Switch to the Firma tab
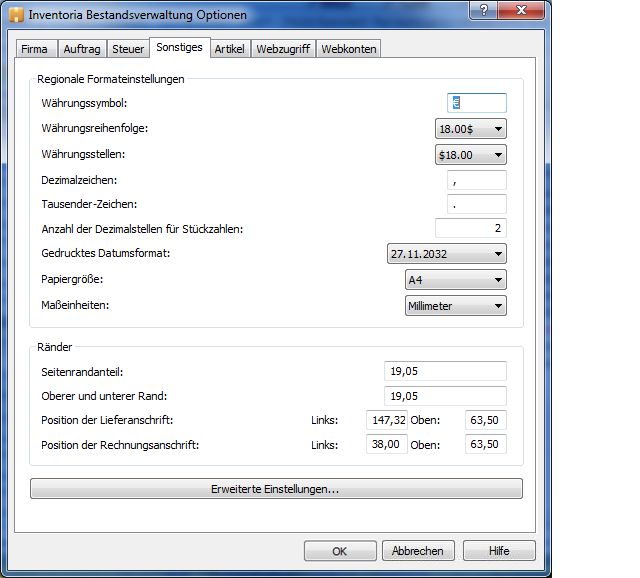 pos(36,49)
